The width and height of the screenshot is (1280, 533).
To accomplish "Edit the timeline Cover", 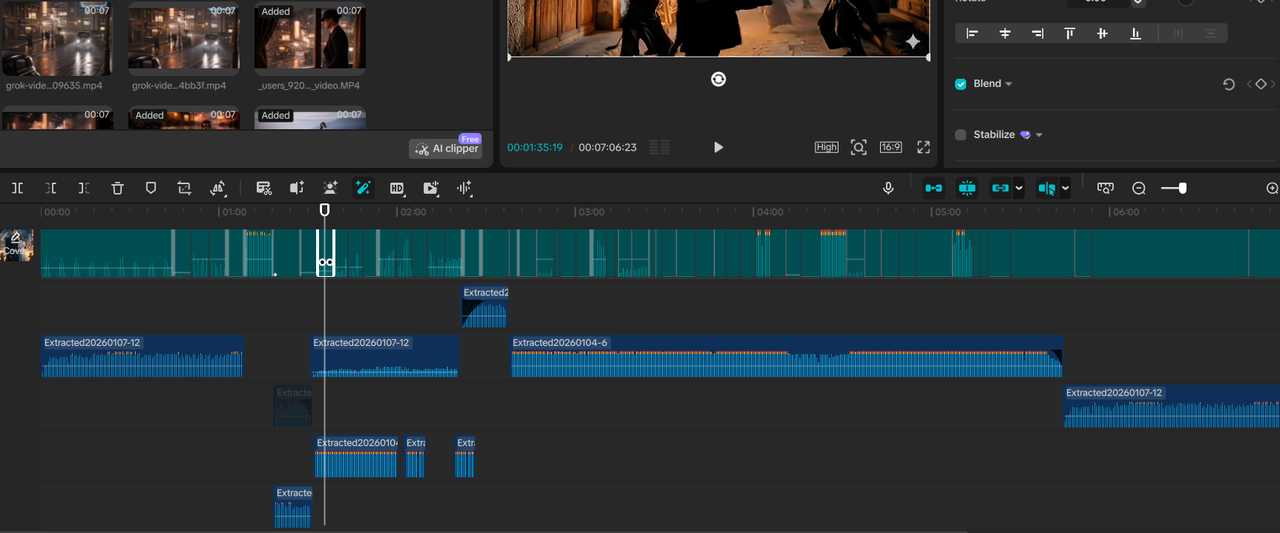I will pyautogui.click(x=16, y=245).
